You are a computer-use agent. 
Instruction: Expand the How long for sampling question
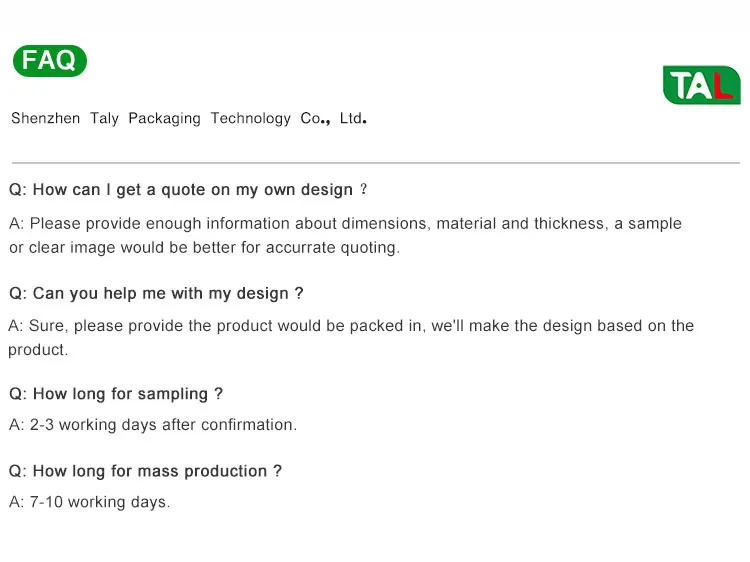116,394
